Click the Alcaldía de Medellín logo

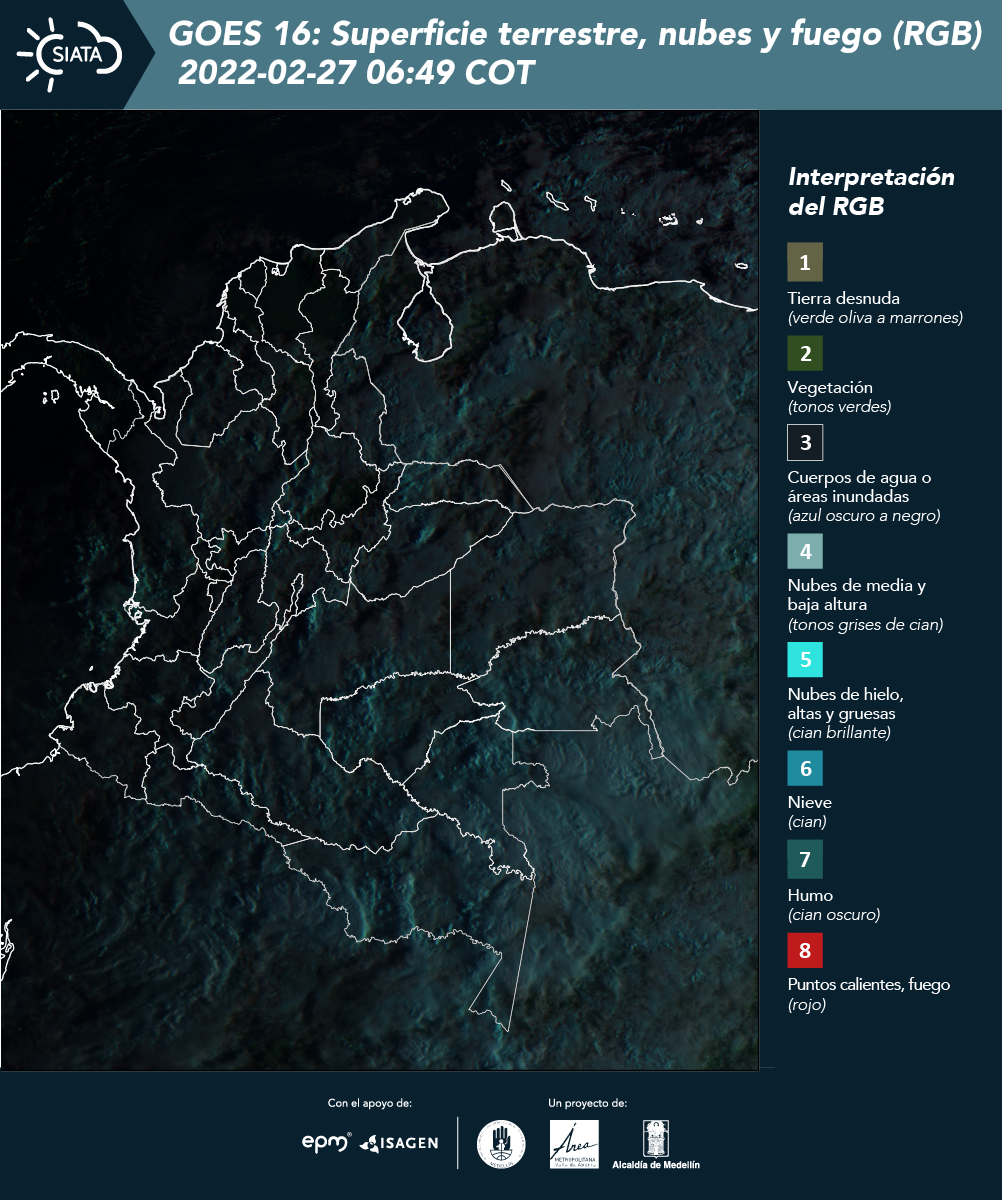(656, 1144)
